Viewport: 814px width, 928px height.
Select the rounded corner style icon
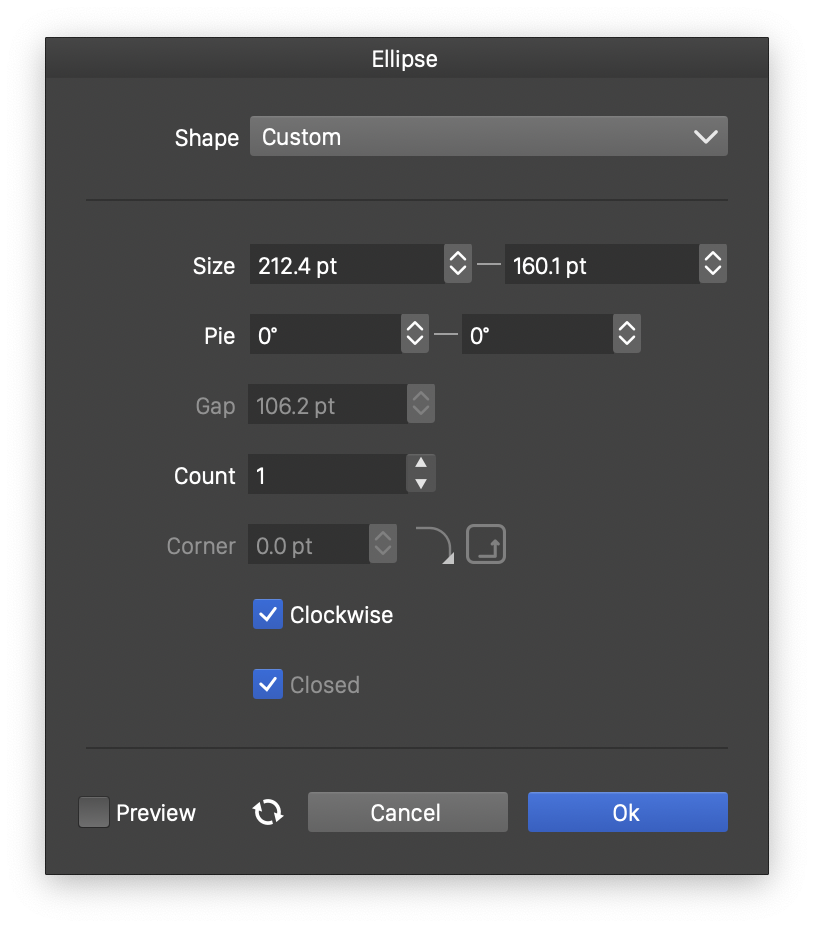(x=434, y=546)
